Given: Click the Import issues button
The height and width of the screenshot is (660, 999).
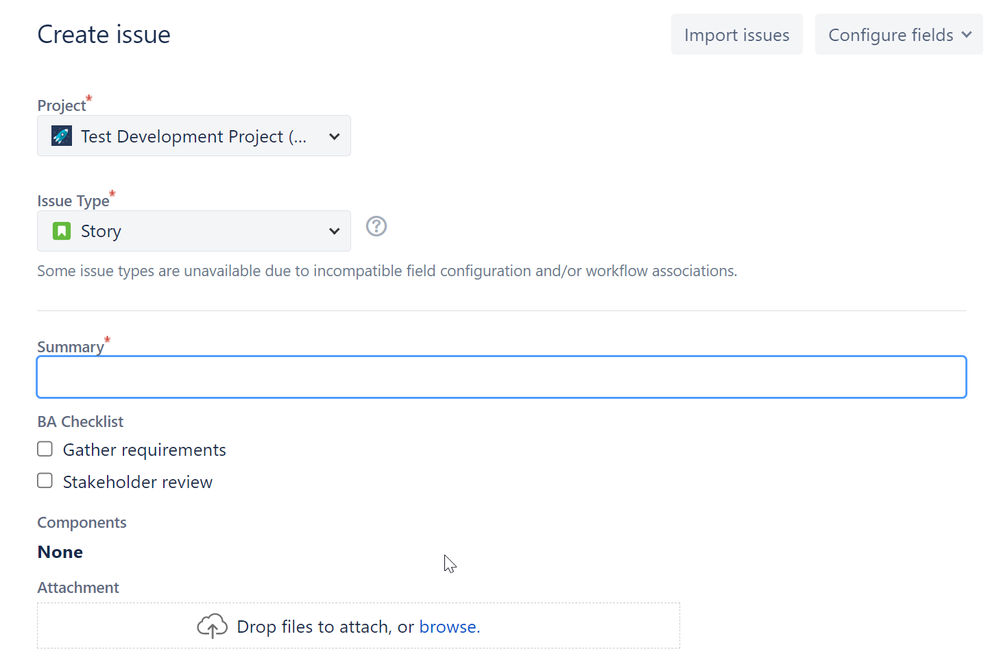Looking at the screenshot, I should (737, 35).
